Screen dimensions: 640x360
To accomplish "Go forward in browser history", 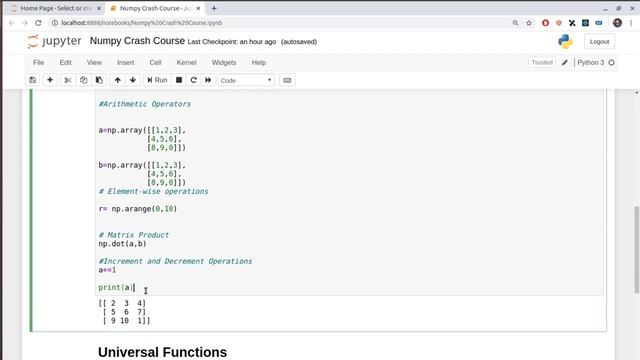I will pos(25,23).
